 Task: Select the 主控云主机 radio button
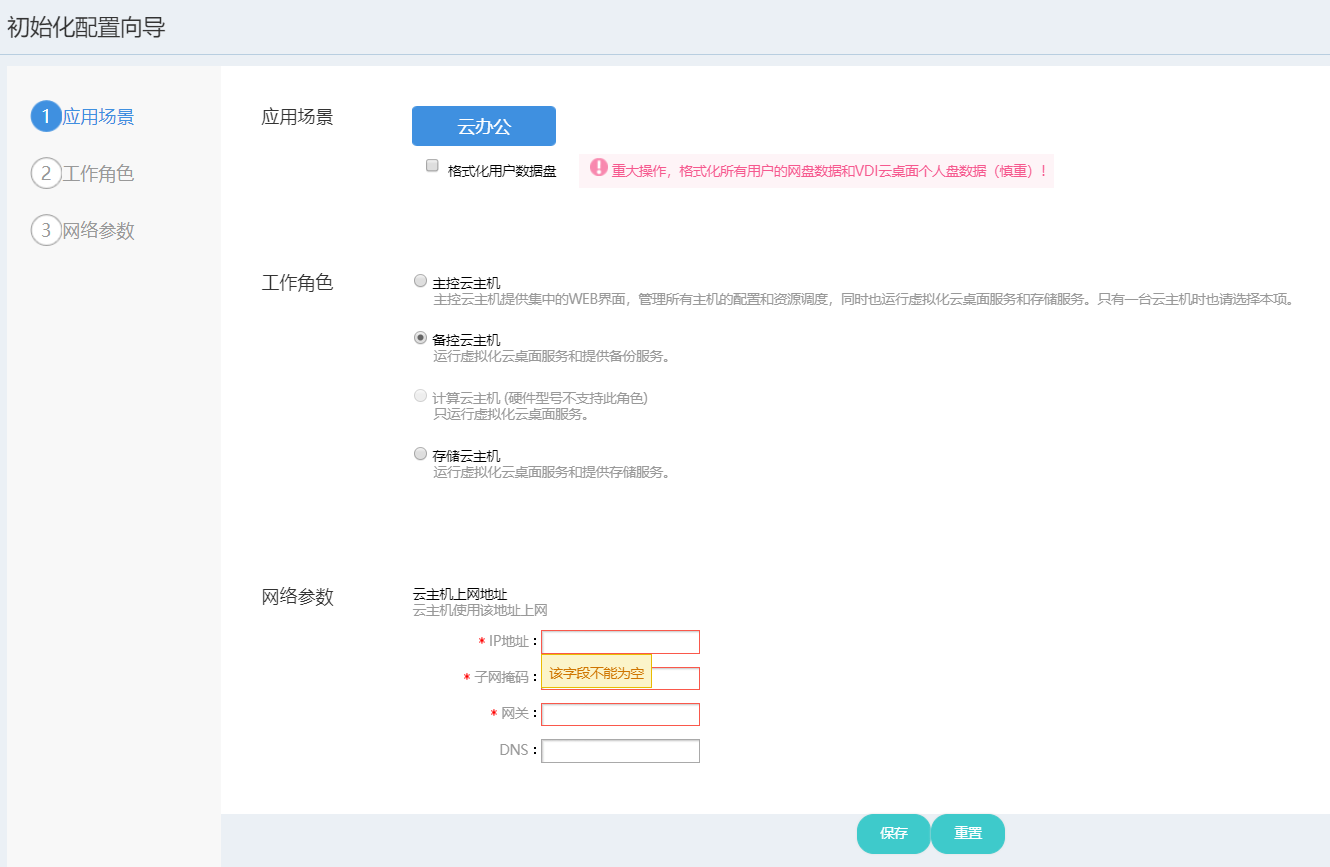420,281
